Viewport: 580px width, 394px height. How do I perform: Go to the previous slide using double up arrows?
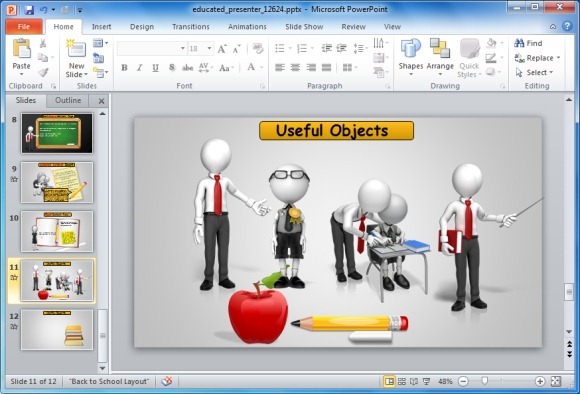tap(569, 344)
